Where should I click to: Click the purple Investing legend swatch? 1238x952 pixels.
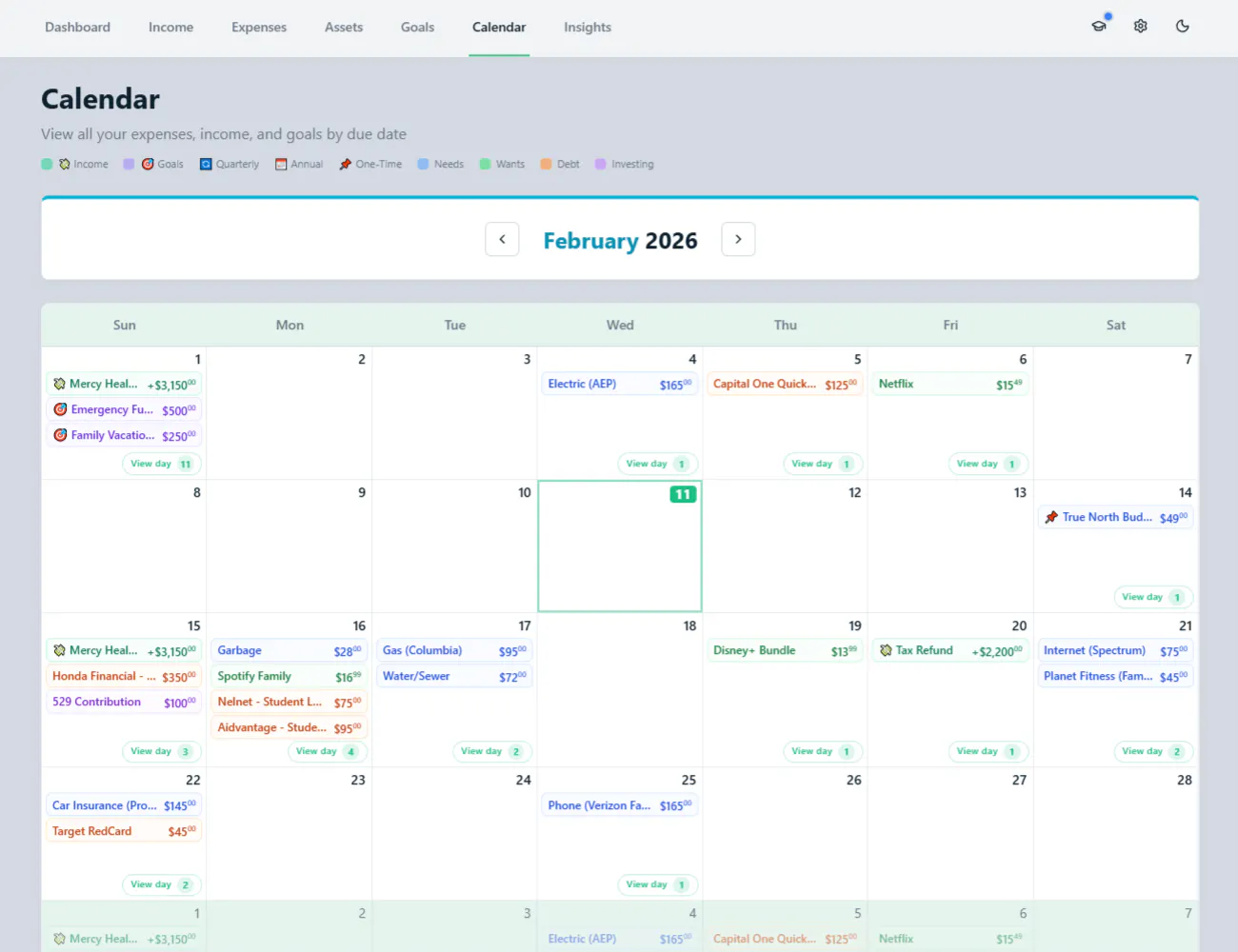coord(600,164)
